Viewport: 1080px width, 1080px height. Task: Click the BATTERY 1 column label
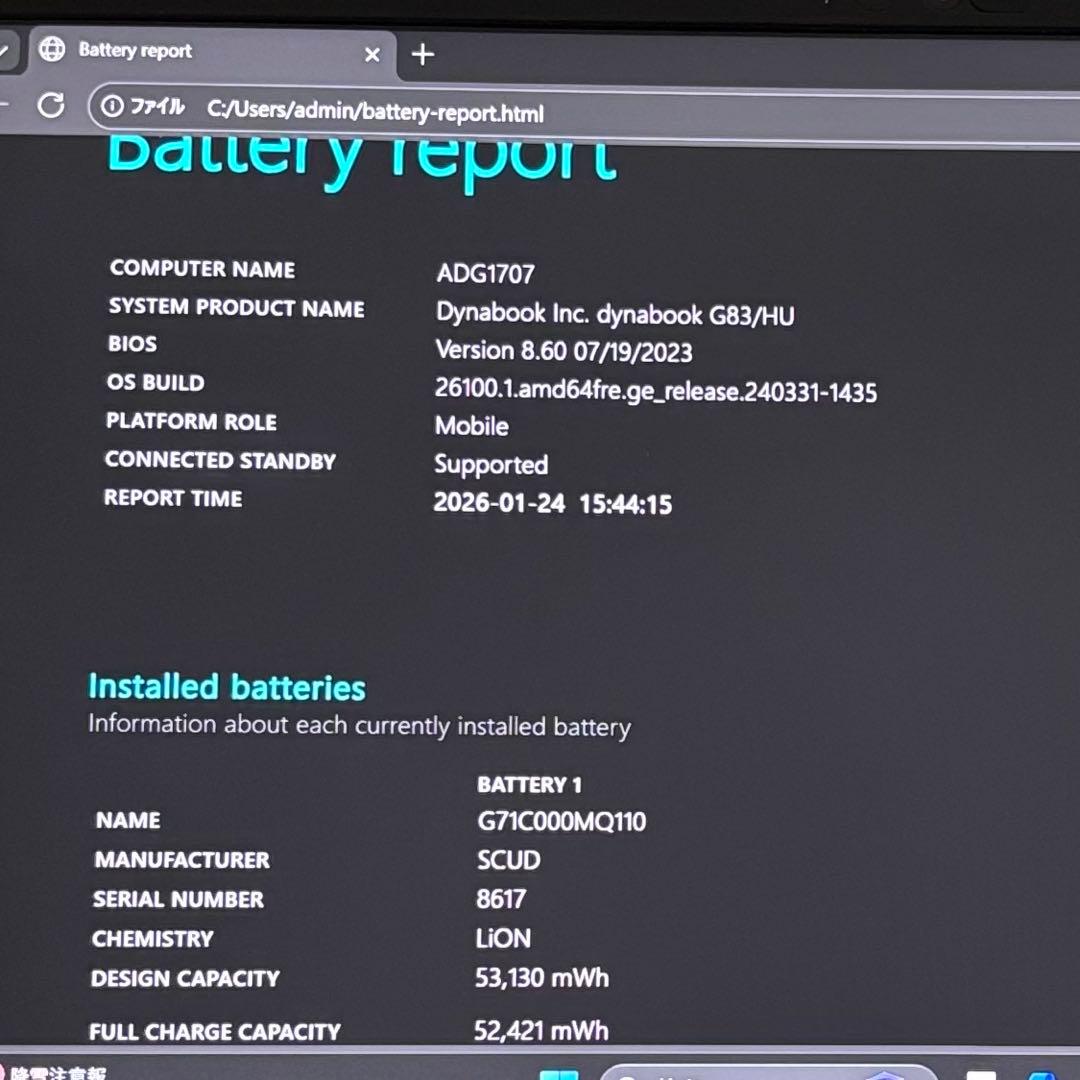click(529, 785)
